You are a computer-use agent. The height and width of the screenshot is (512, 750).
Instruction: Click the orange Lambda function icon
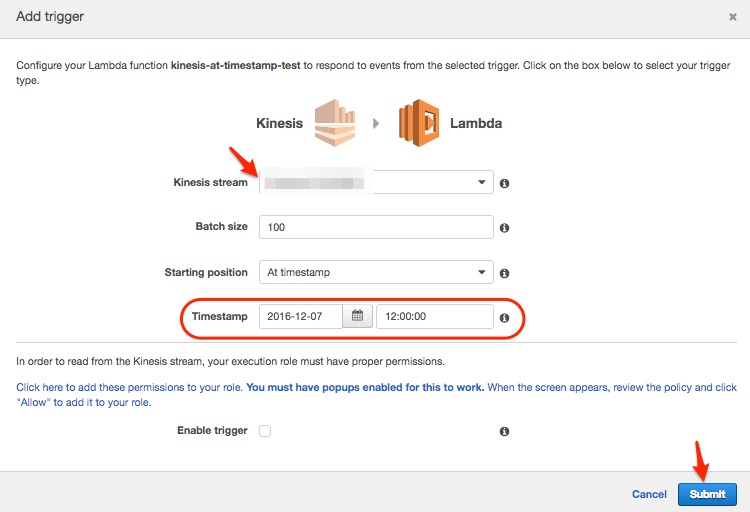click(x=418, y=123)
